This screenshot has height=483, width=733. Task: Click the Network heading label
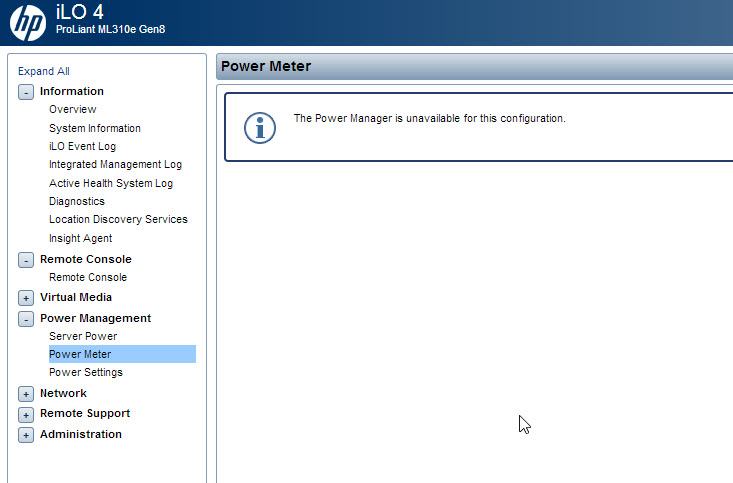(63, 393)
